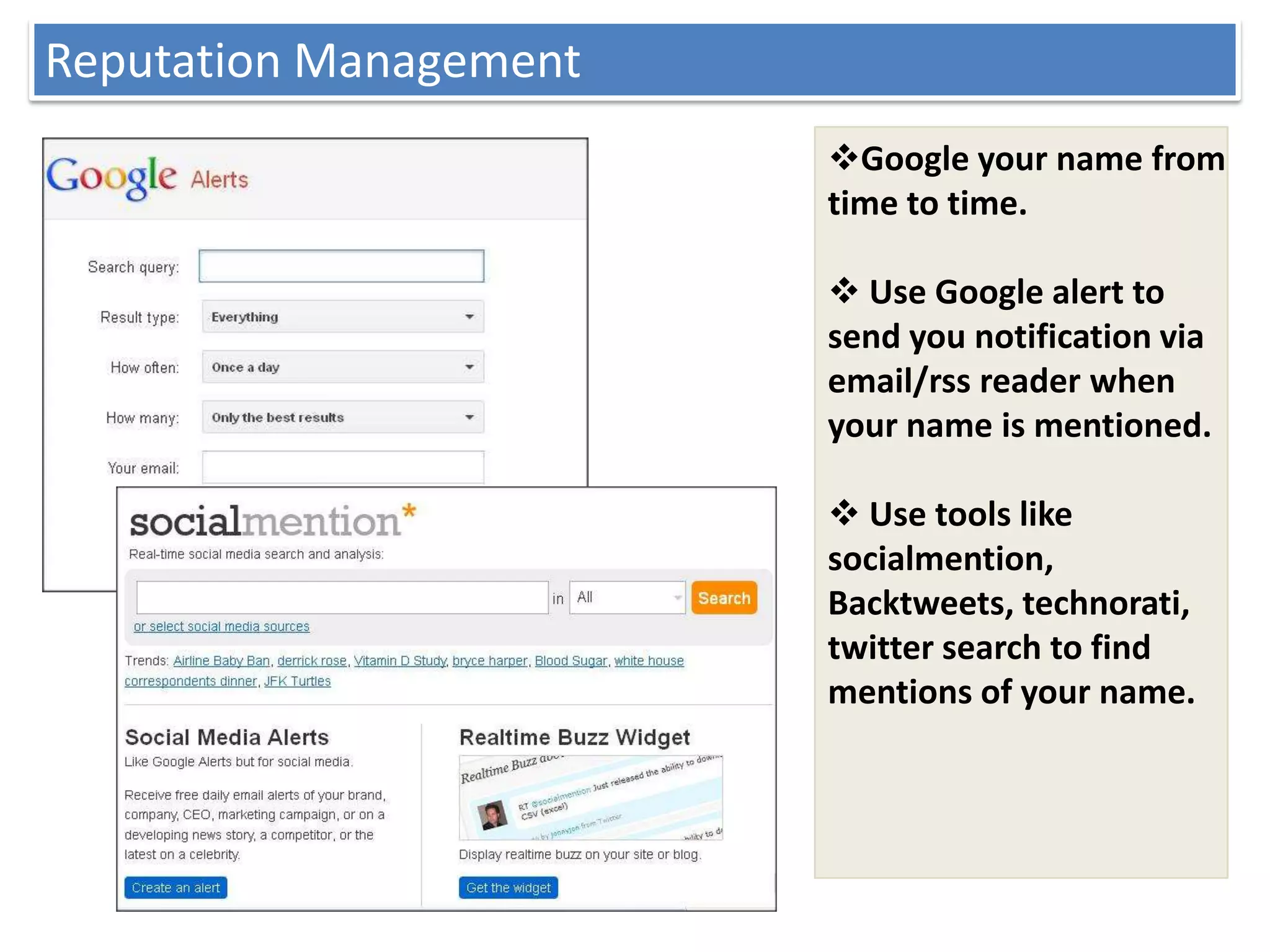
Task: Click 'Like Google Alerts but for social media' text
Action: (x=239, y=762)
